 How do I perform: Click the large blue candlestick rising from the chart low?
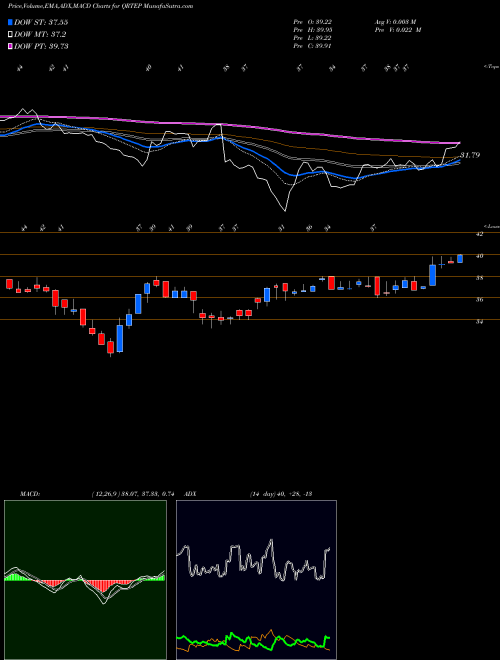click(x=120, y=338)
